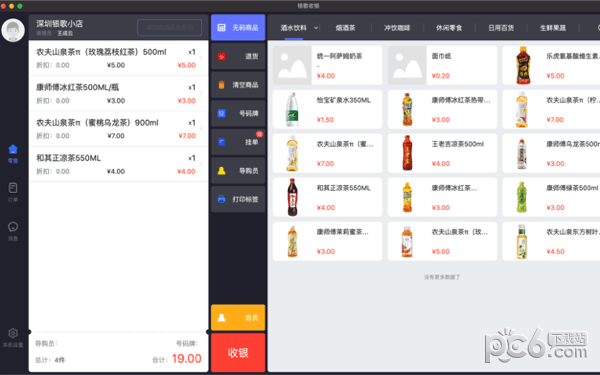Click the 打印标签 button label
Screen dimensions: 600x375
pos(245,199)
